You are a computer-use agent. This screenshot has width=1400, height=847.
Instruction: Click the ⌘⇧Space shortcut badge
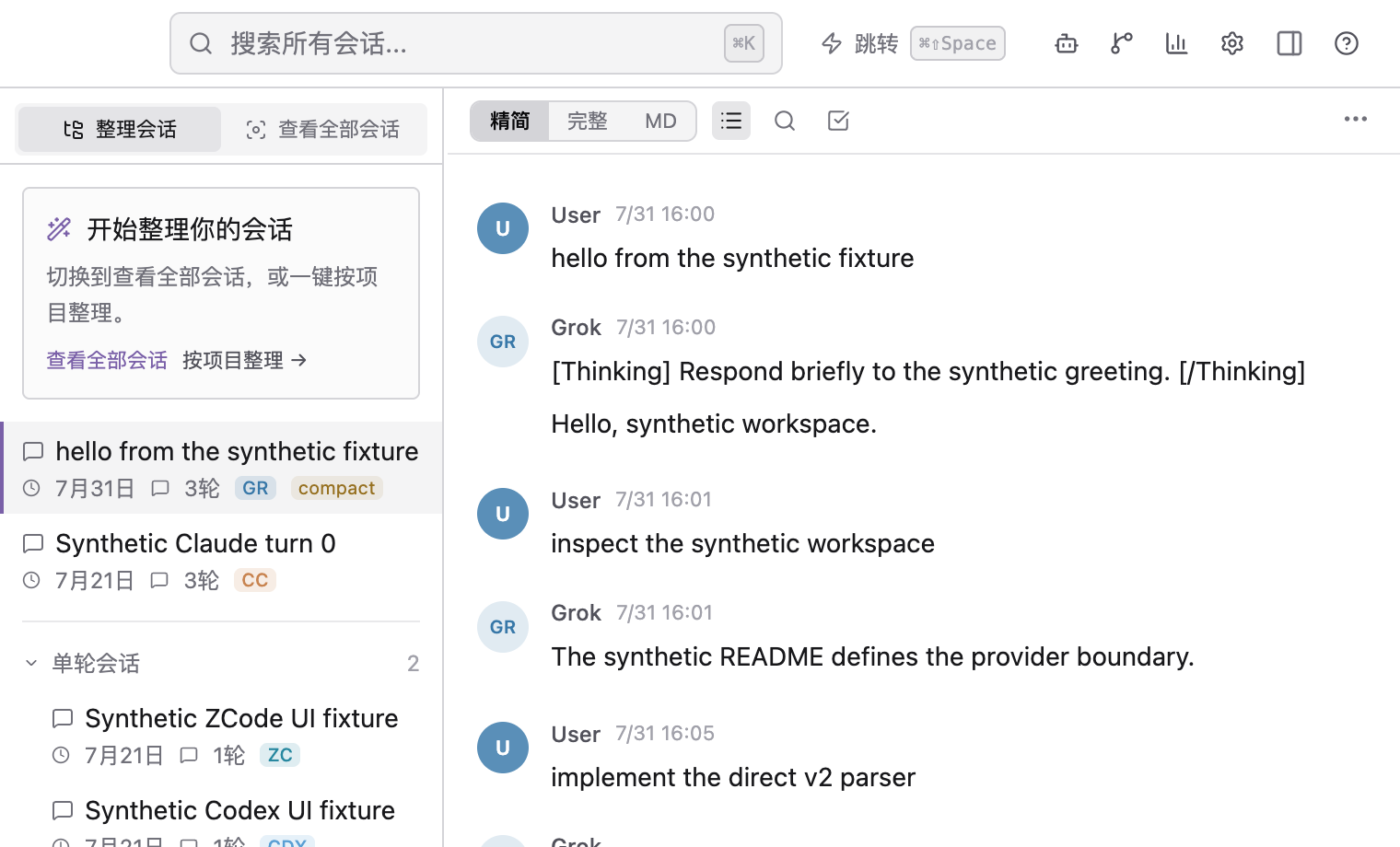[958, 43]
